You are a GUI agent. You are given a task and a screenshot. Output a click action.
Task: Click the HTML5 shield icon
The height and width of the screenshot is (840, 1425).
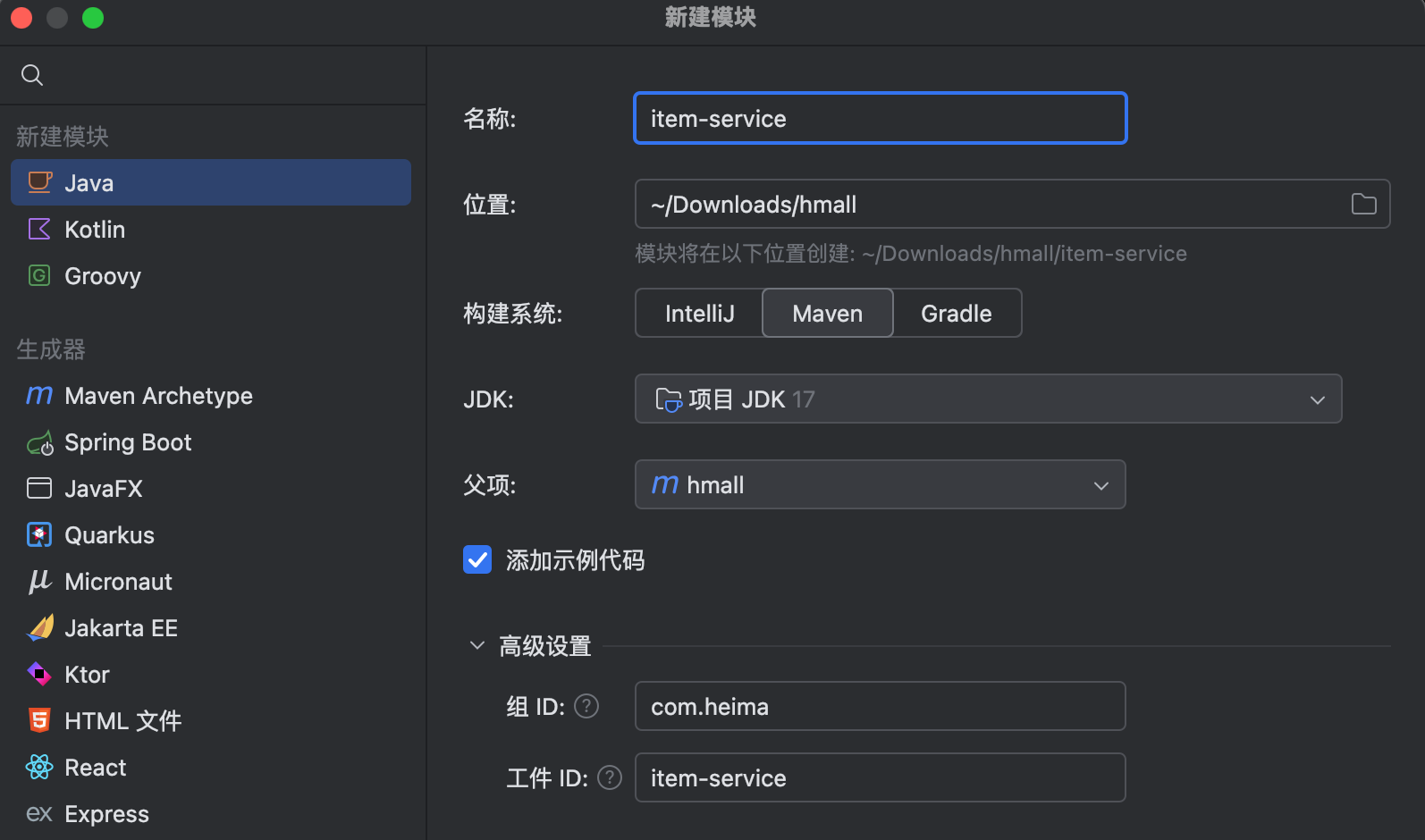pyautogui.click(x=39, y=720)
